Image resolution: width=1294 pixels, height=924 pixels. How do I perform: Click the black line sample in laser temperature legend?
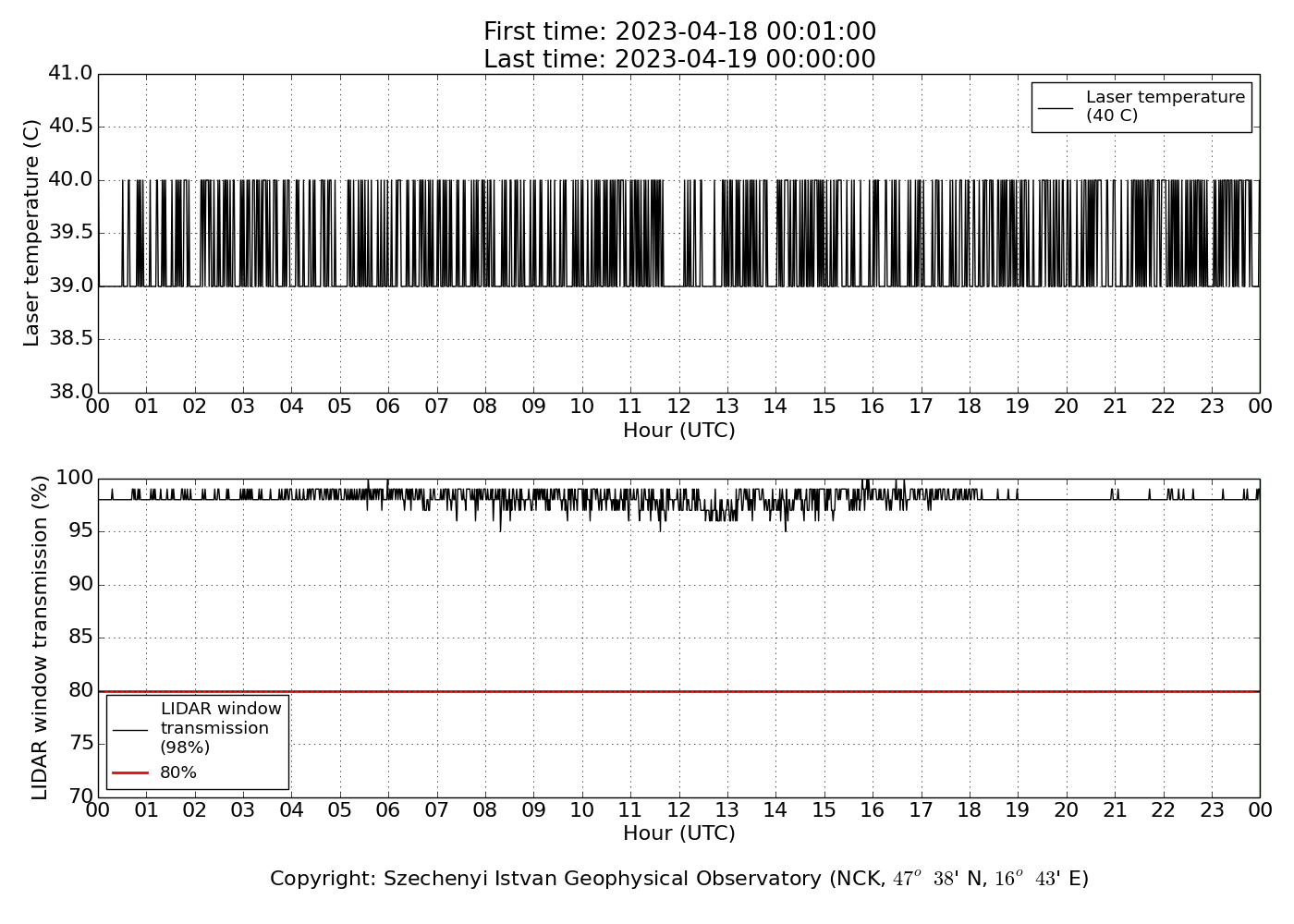[x=1056, y=108]
